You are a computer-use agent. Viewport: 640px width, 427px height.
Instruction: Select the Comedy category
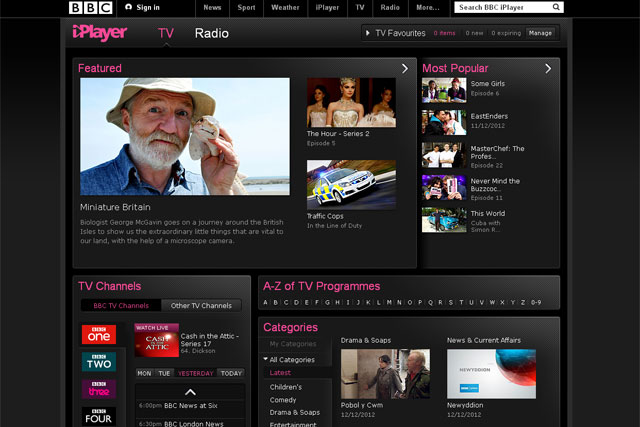pos(283,400)
